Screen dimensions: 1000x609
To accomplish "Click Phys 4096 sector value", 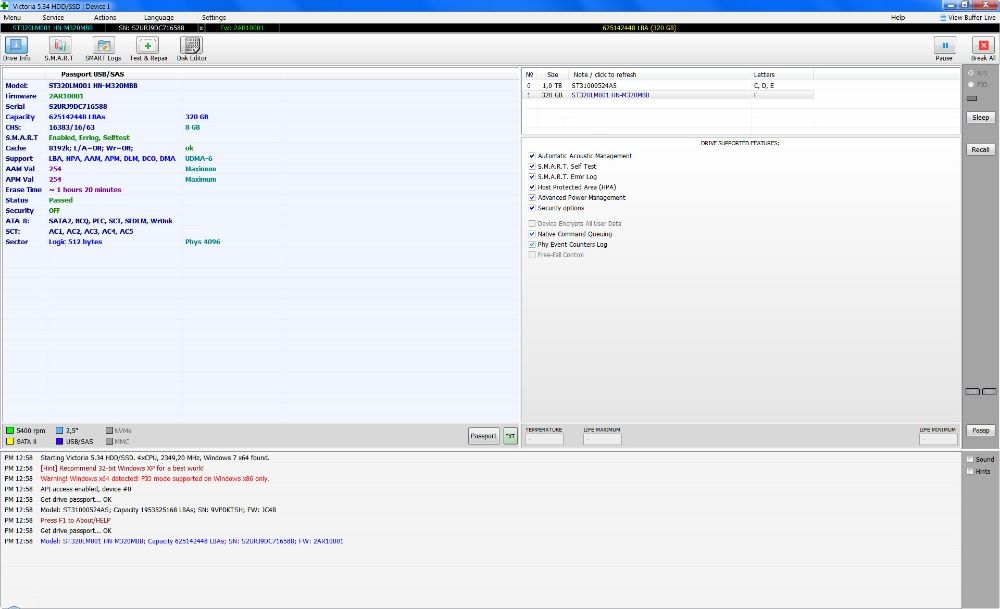I will [x=203, y=242].
